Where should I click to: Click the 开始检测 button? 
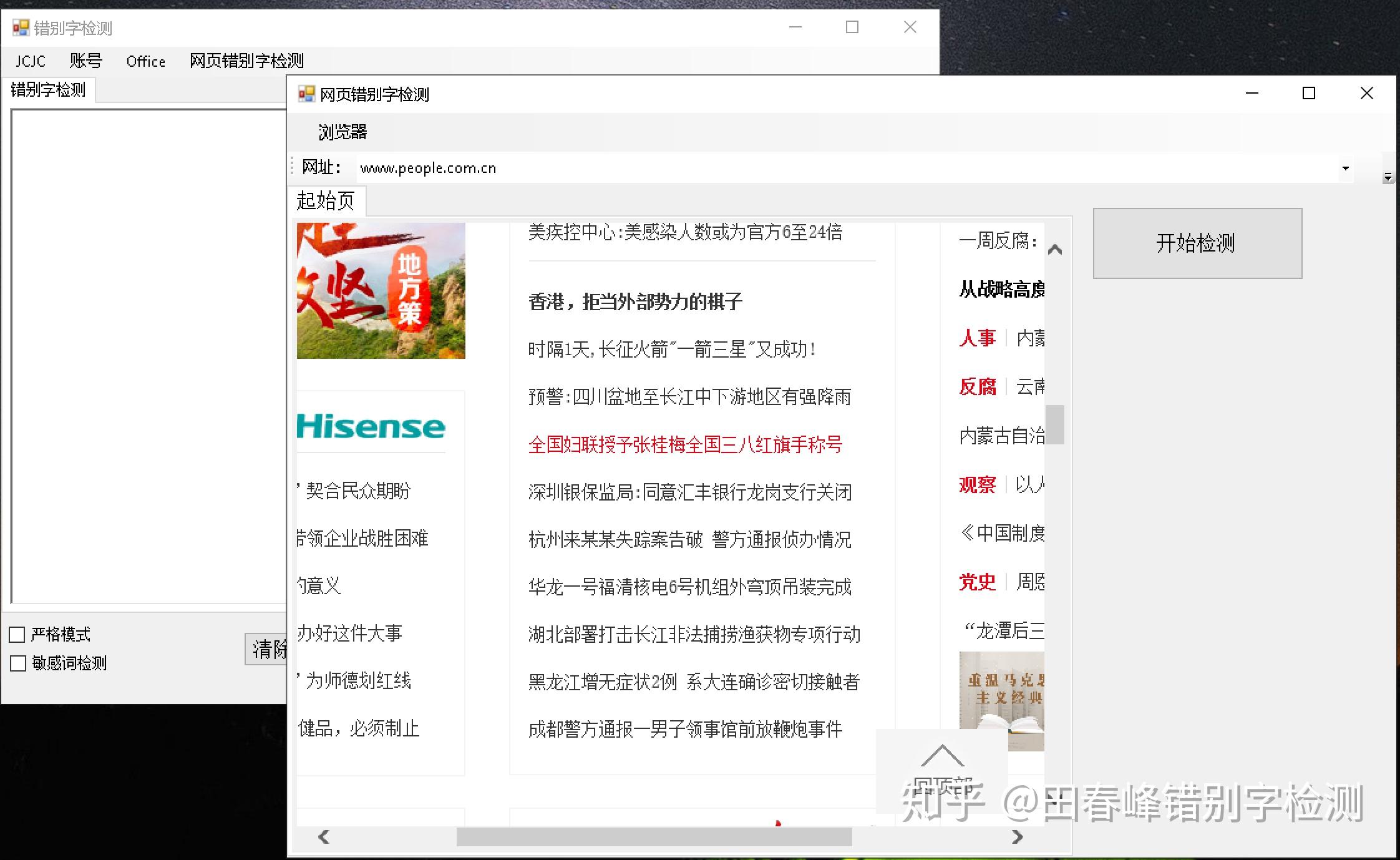pos(1197,243)
